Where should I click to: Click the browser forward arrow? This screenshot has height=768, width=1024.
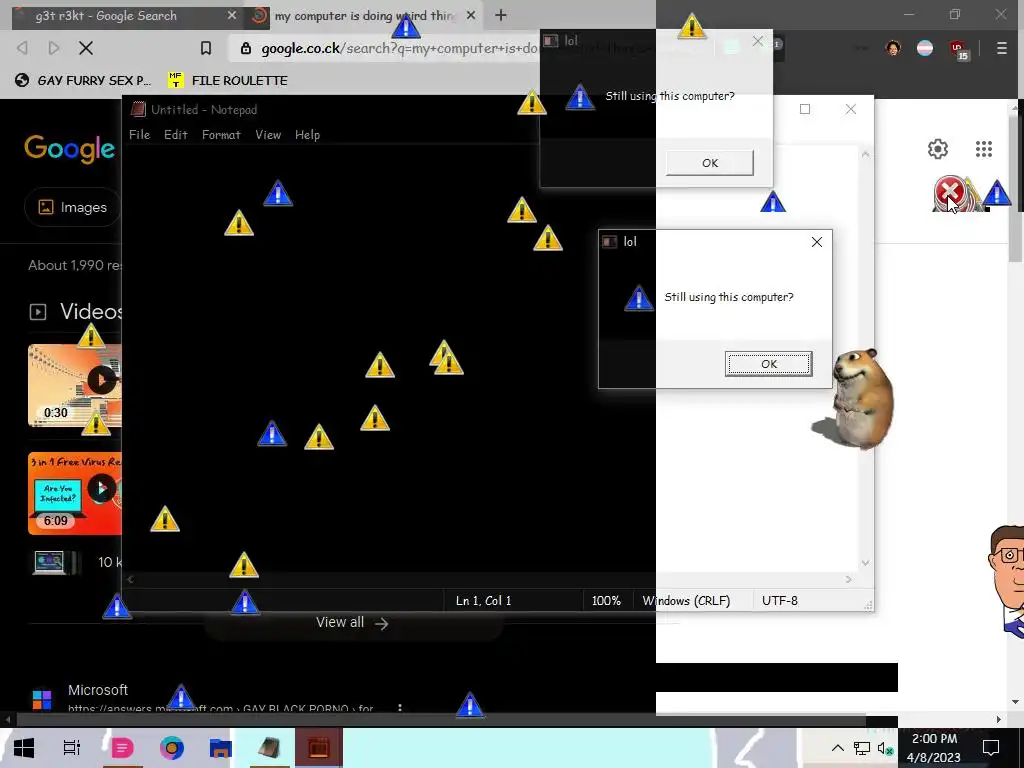(x=54, y=48)
